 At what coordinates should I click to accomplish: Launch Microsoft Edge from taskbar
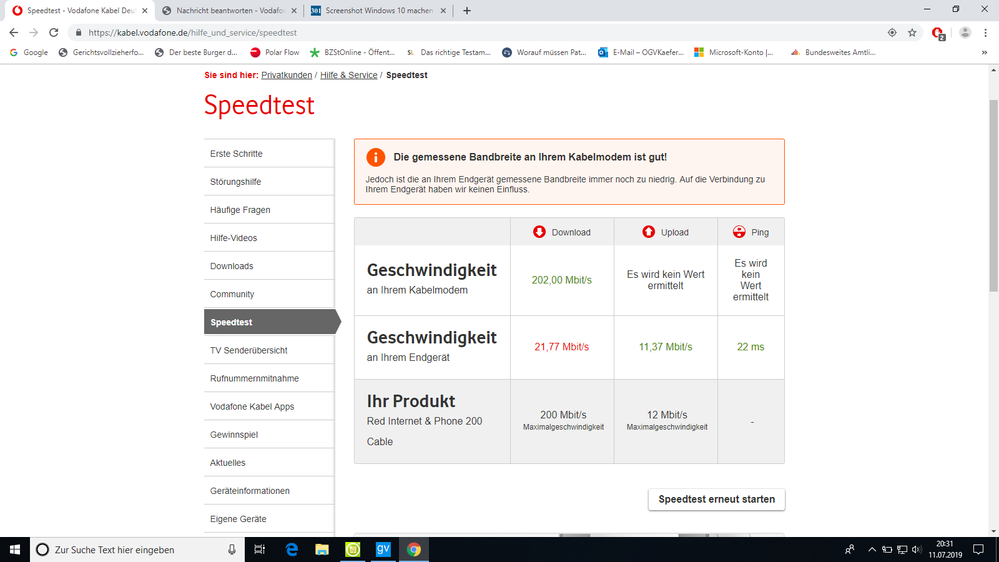291,549
